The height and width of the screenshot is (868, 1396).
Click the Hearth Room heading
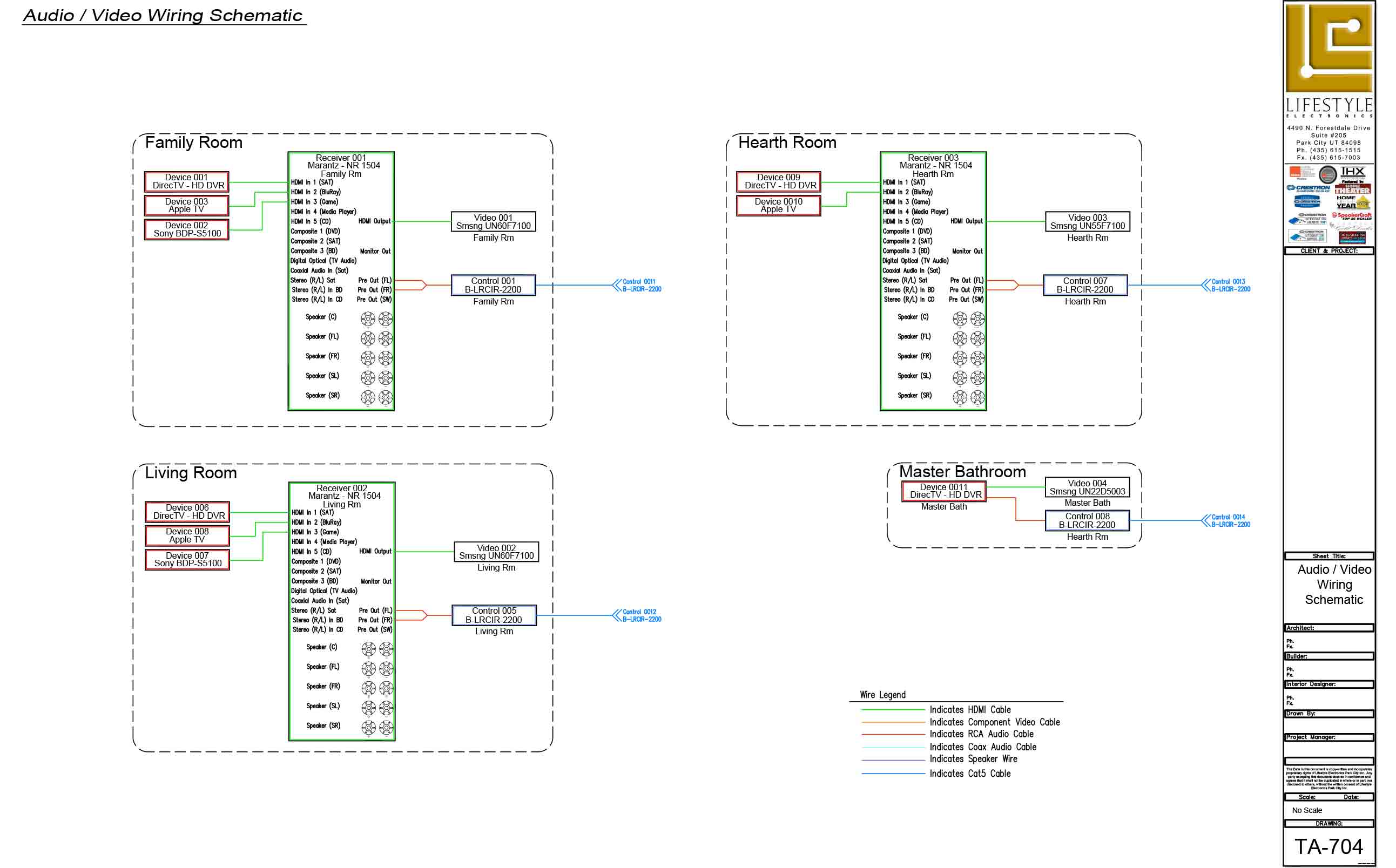tap(787, 143)
